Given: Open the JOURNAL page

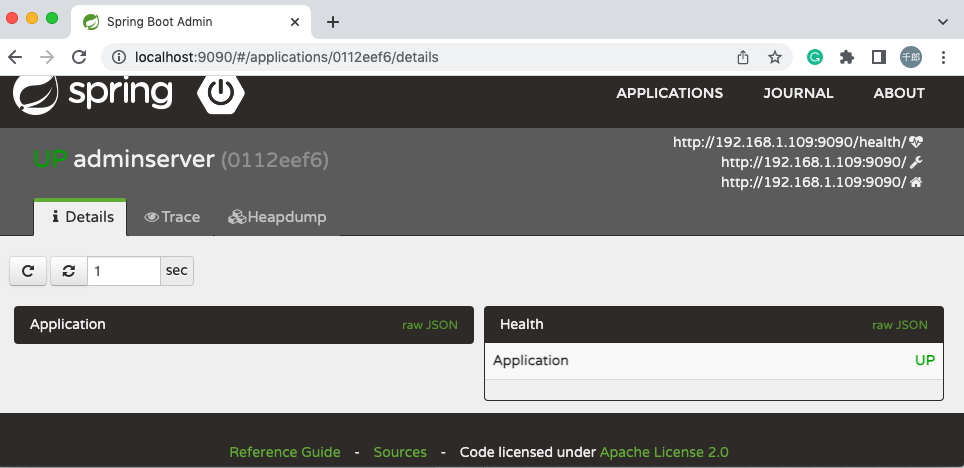Looking at the screenshot, I should tap(798, 93).
